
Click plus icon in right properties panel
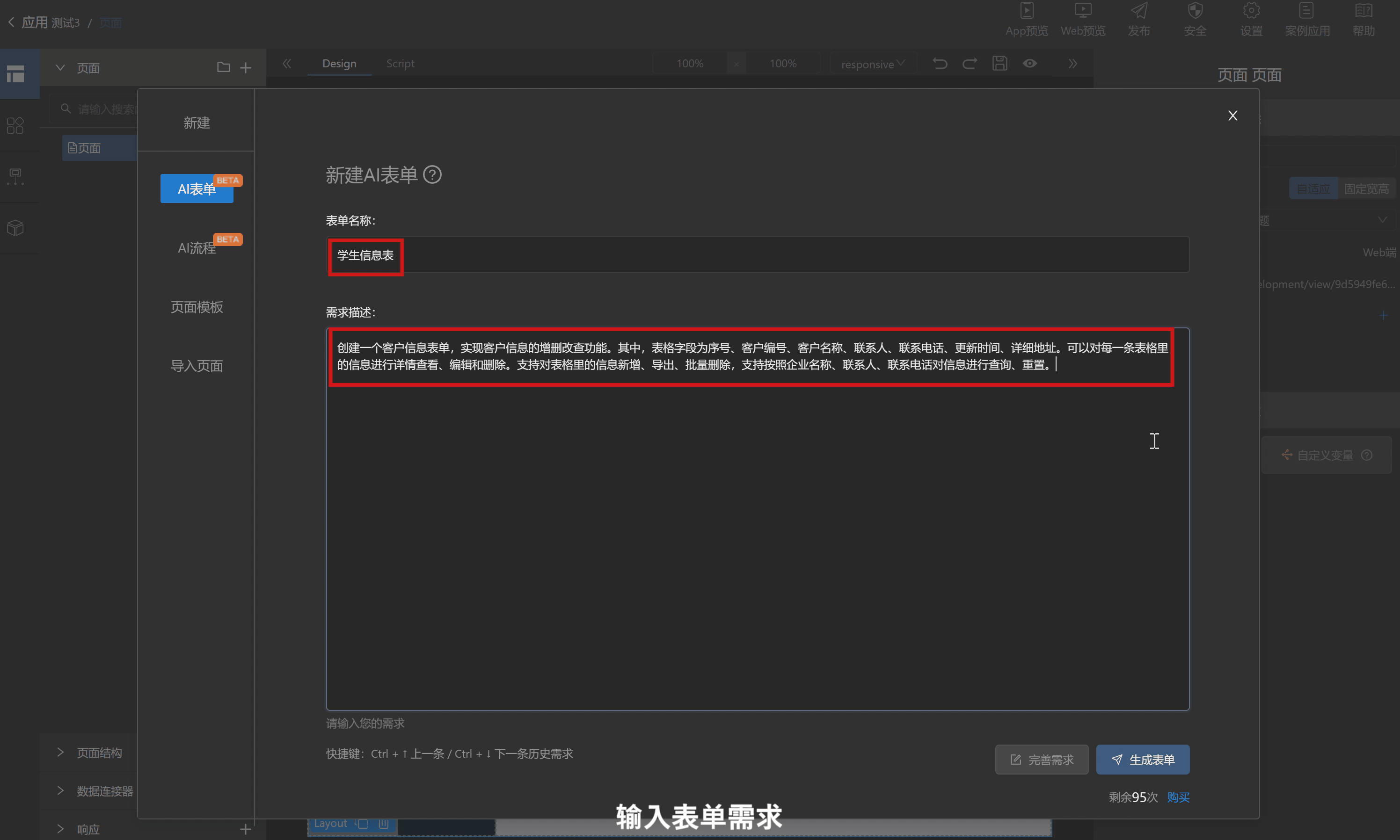[1383, 315]
